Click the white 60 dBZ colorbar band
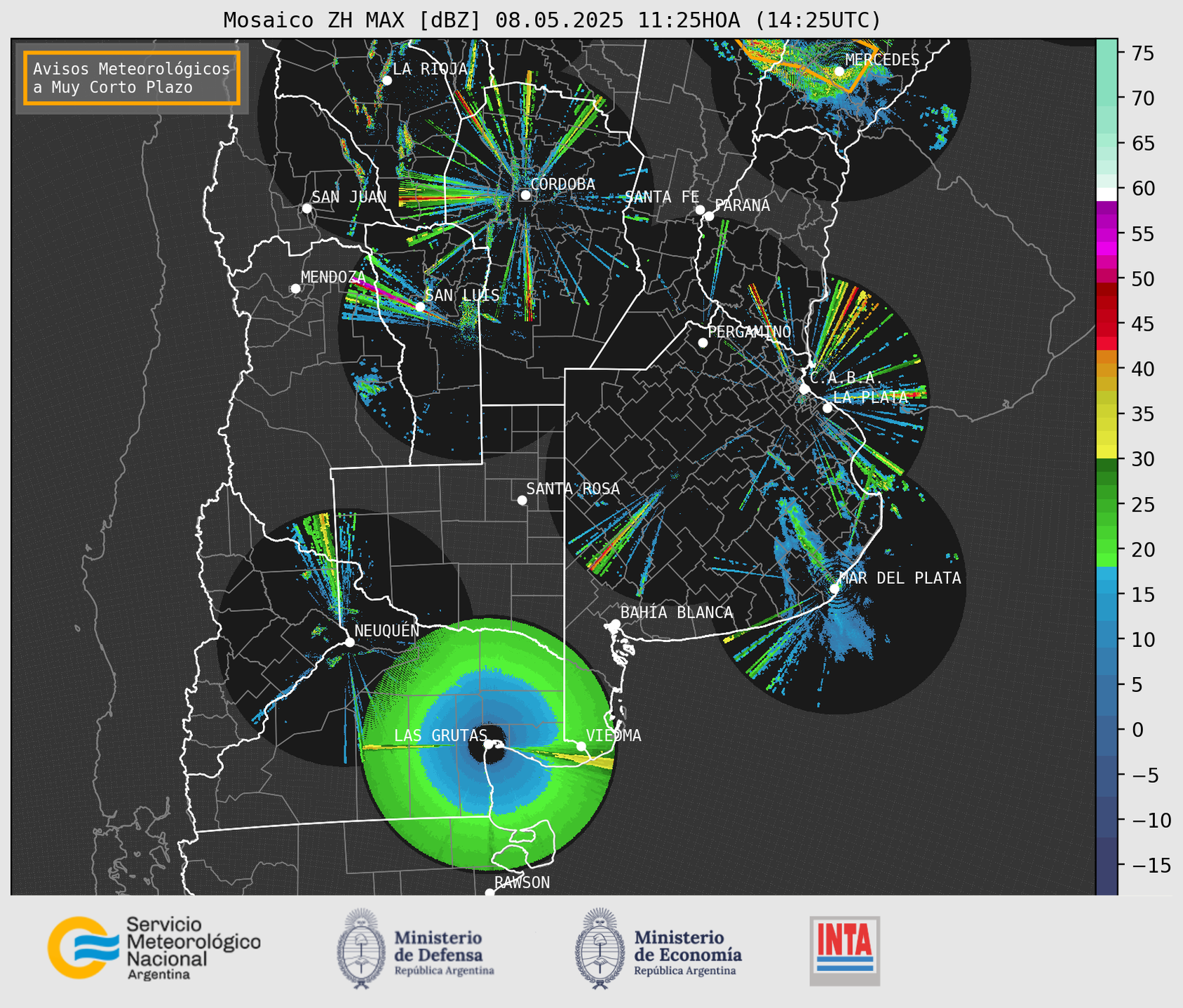 click(x=1107, y=194)
